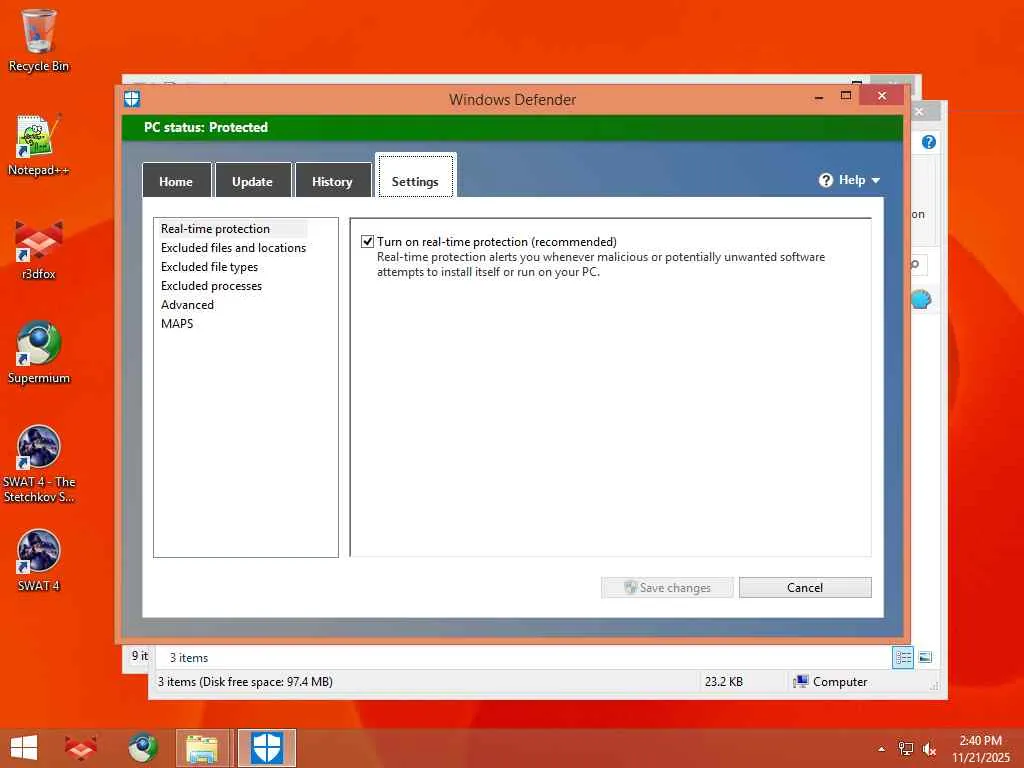Click the network icon in the system tray
Viewport: 1024px width, 768px height.
pyautogui.click(x=906, y=749)
